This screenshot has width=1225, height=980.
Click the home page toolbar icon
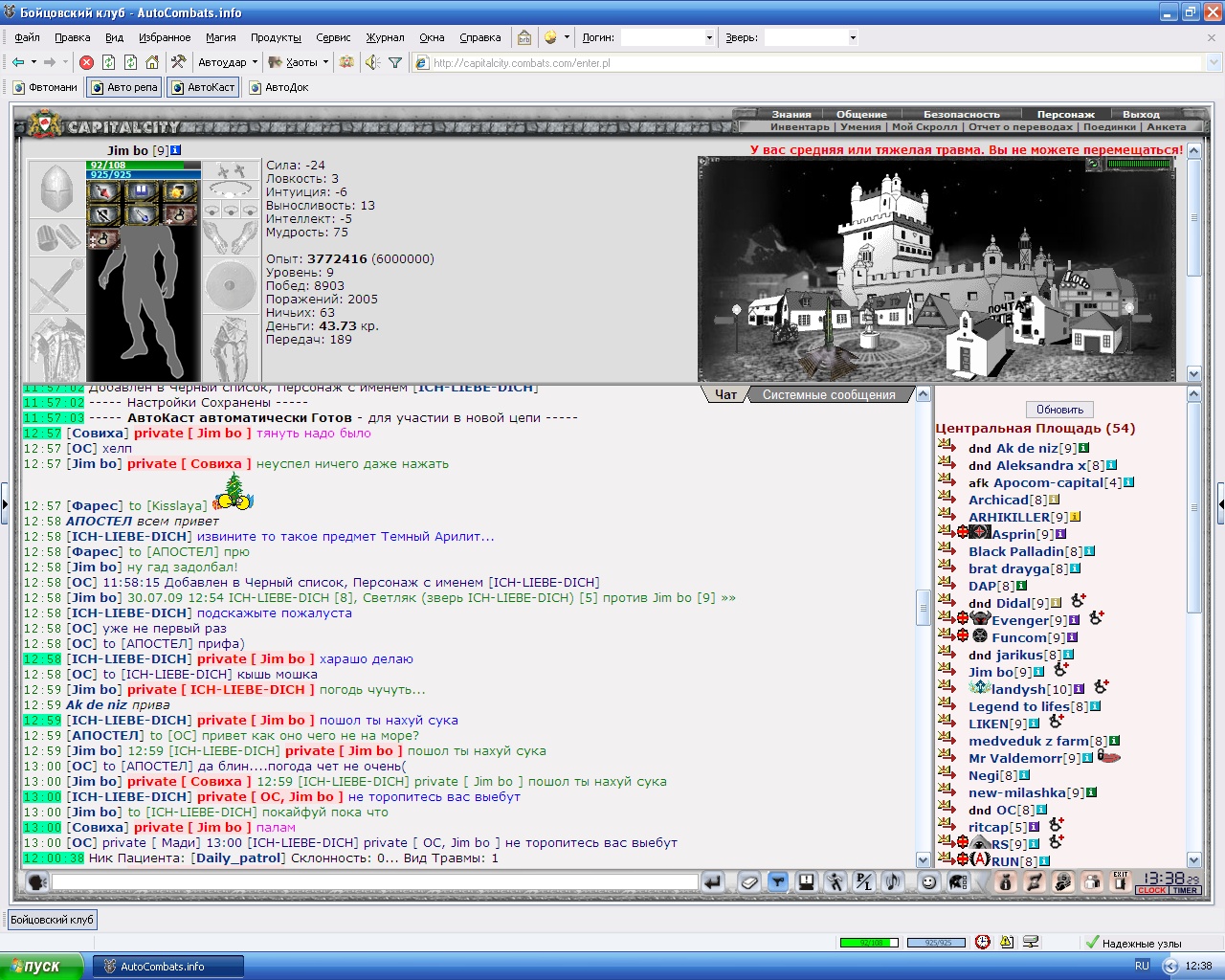[x=152, y=62]
